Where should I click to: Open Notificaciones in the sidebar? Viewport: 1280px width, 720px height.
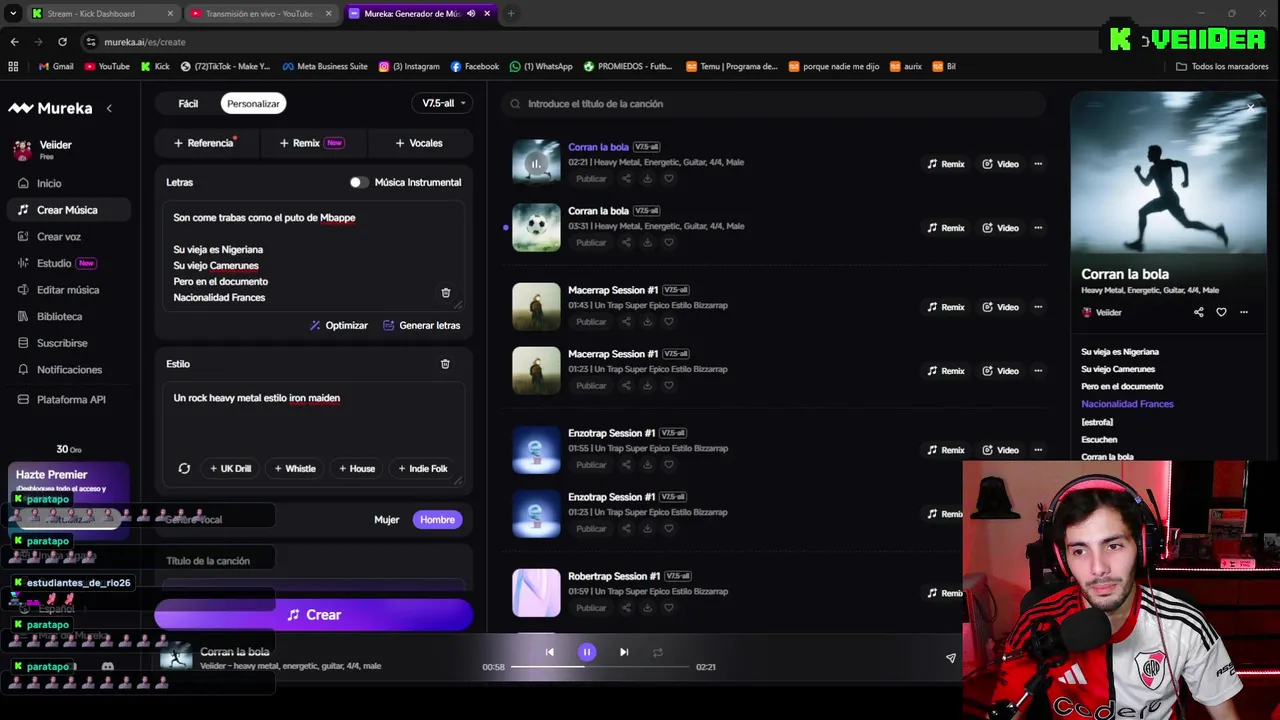70,370
